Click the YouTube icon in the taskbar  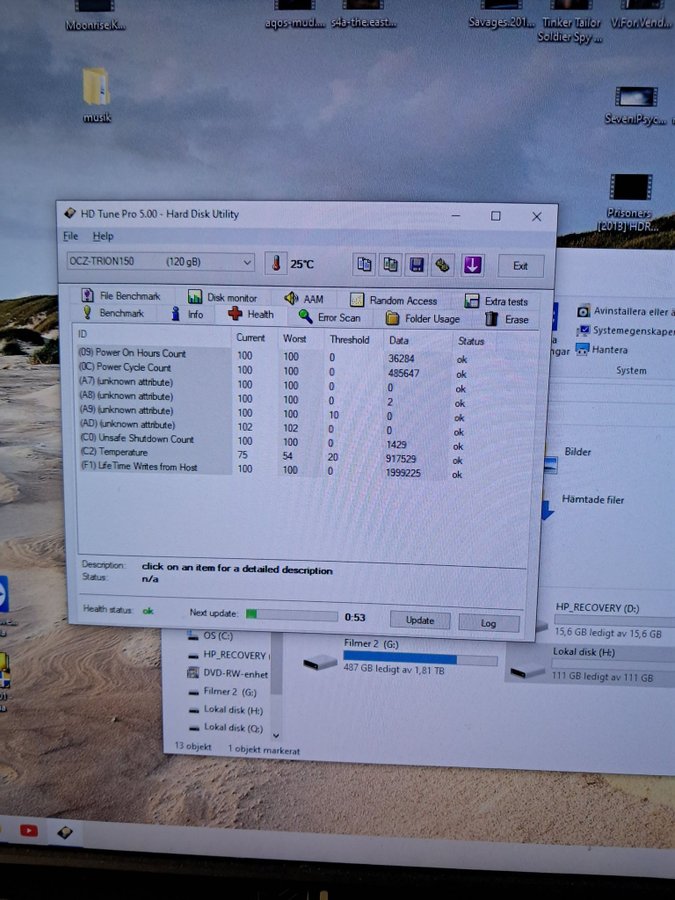[x=29, y=831]
